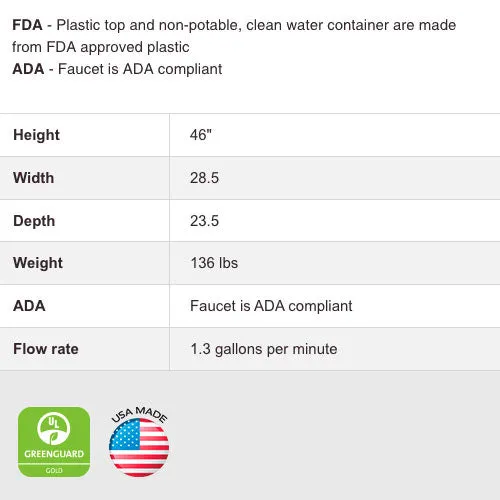
Task: Click the 136 lbs weight value
Action: (x=214, y=263)
